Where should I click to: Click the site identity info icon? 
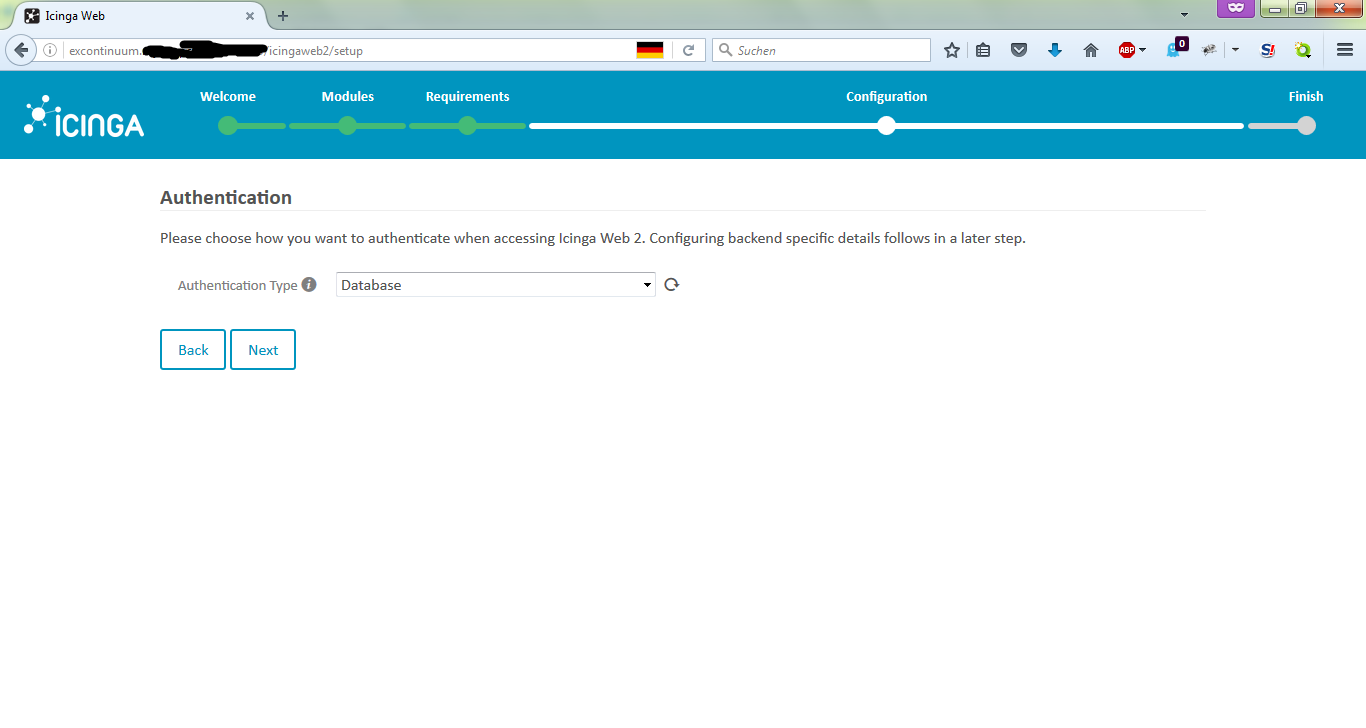[x=50, y=50]
